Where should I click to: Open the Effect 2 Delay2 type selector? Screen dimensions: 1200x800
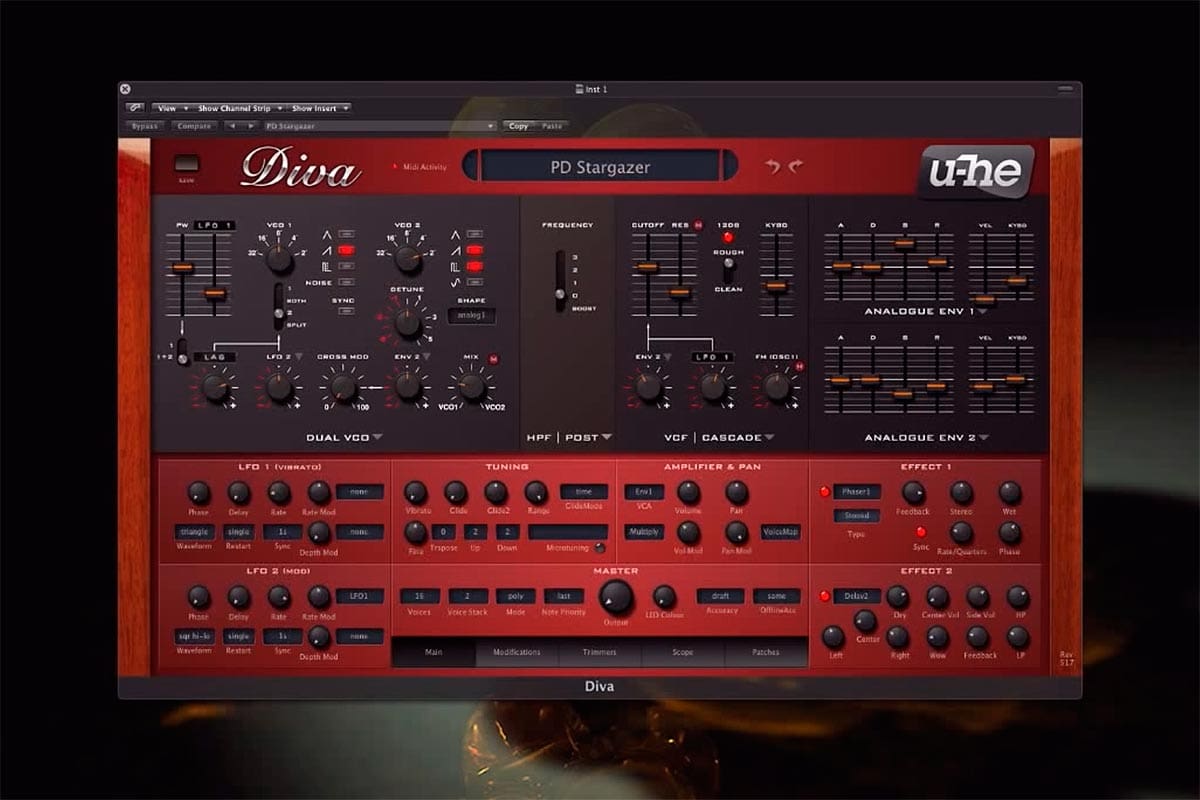point(857,597)
